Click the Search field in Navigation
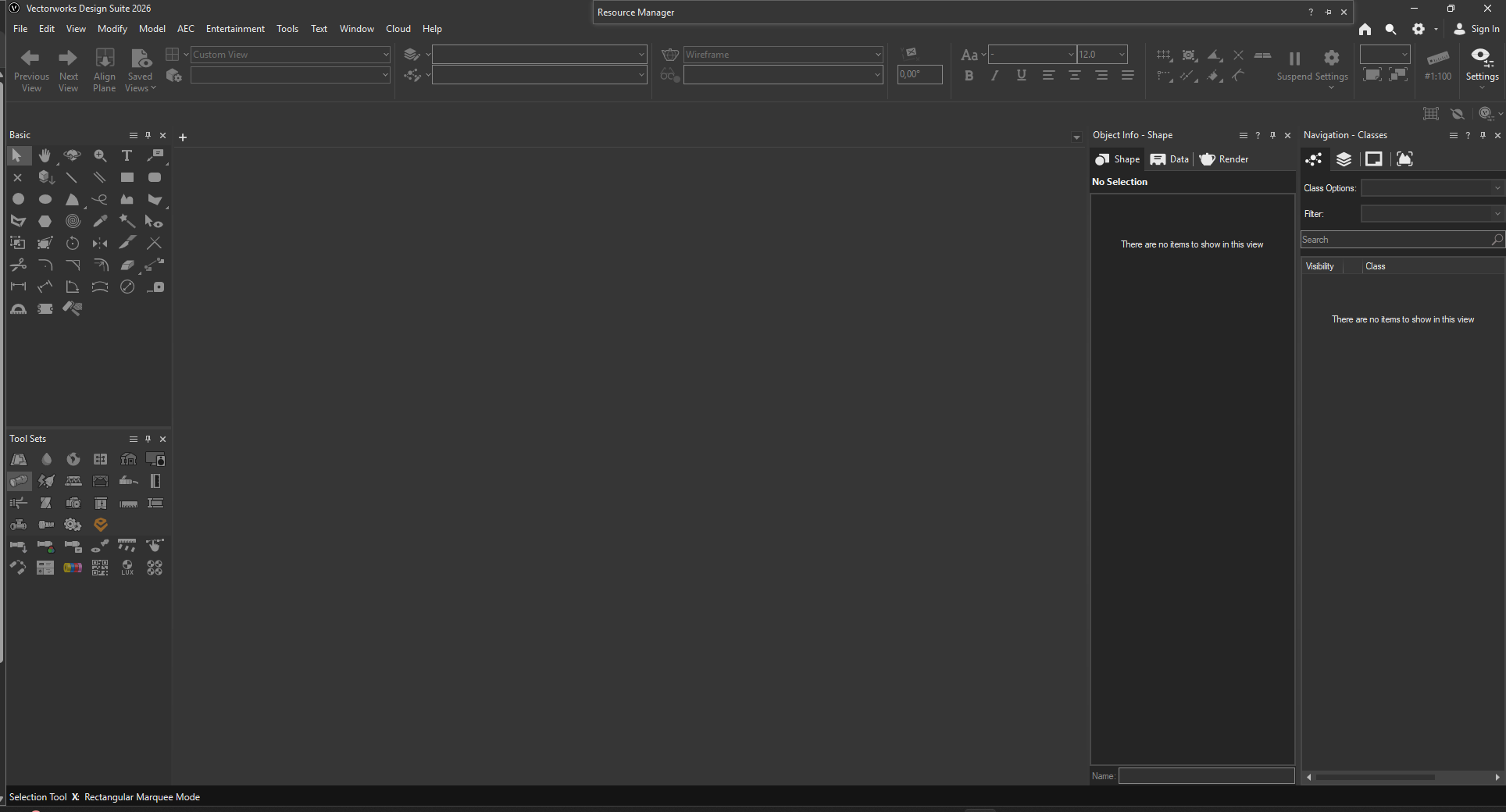The height and width of the screenshot is (812, 1506). tap(1403, 240)
